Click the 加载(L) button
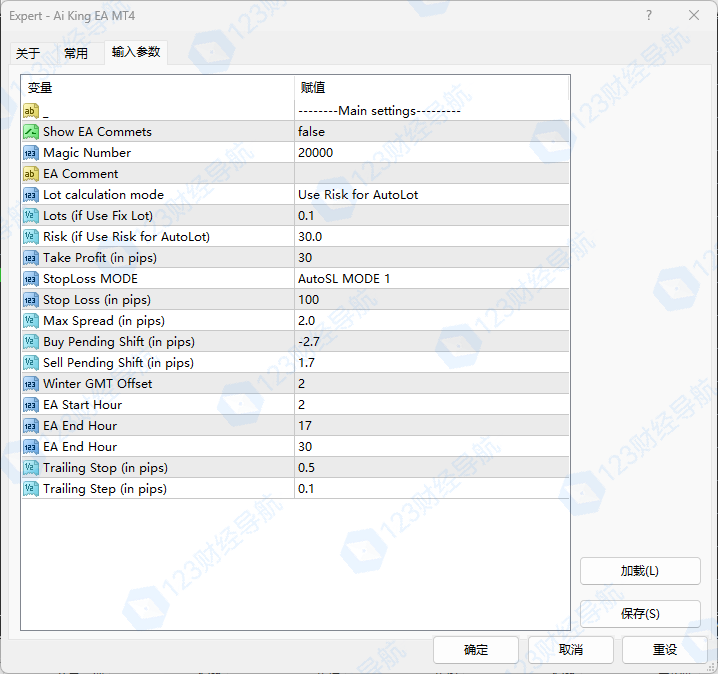The image size is (718, 674). point(640,571)
